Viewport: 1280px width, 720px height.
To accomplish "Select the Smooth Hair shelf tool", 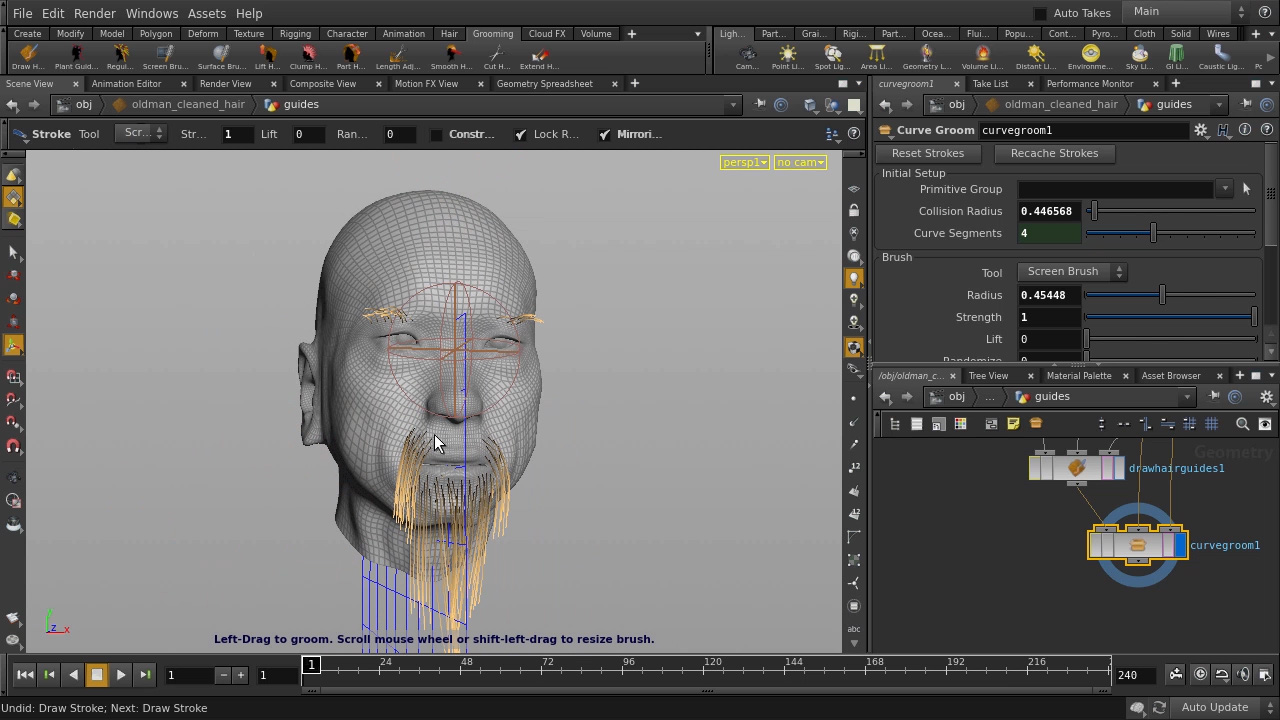I will [x=451, y=57].
